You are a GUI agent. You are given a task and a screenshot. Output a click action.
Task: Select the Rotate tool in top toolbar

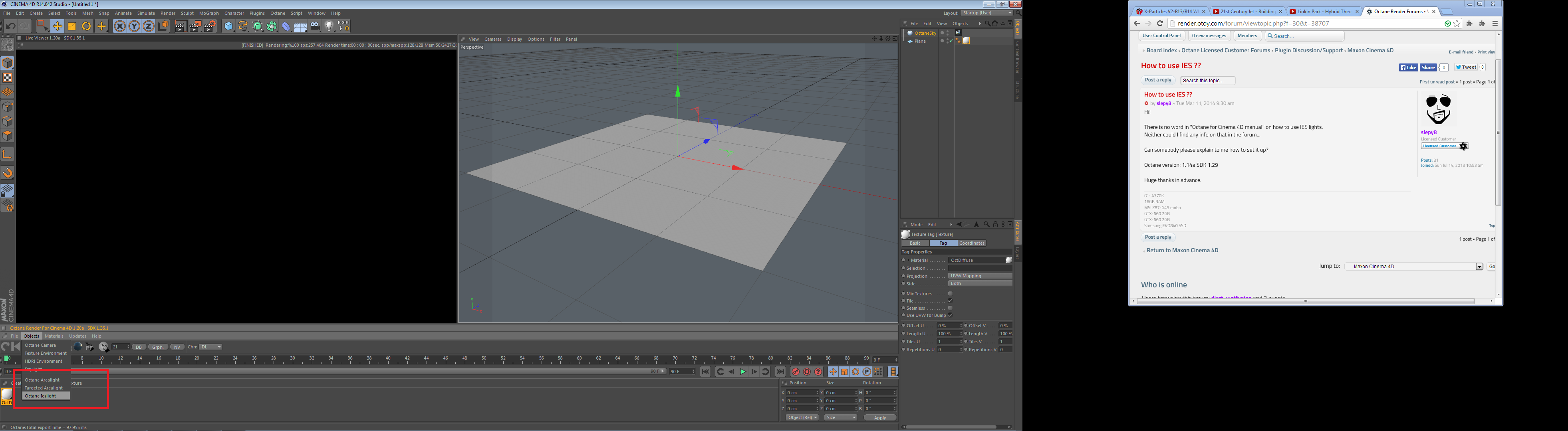click(86, 26)
